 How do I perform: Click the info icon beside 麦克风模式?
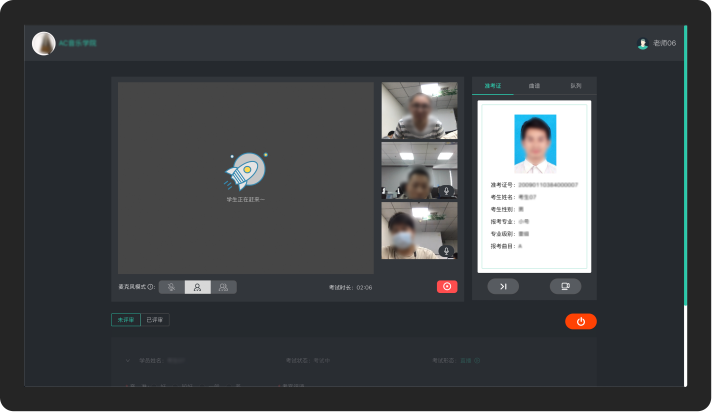pyautogui.click(x=150, y=287)
